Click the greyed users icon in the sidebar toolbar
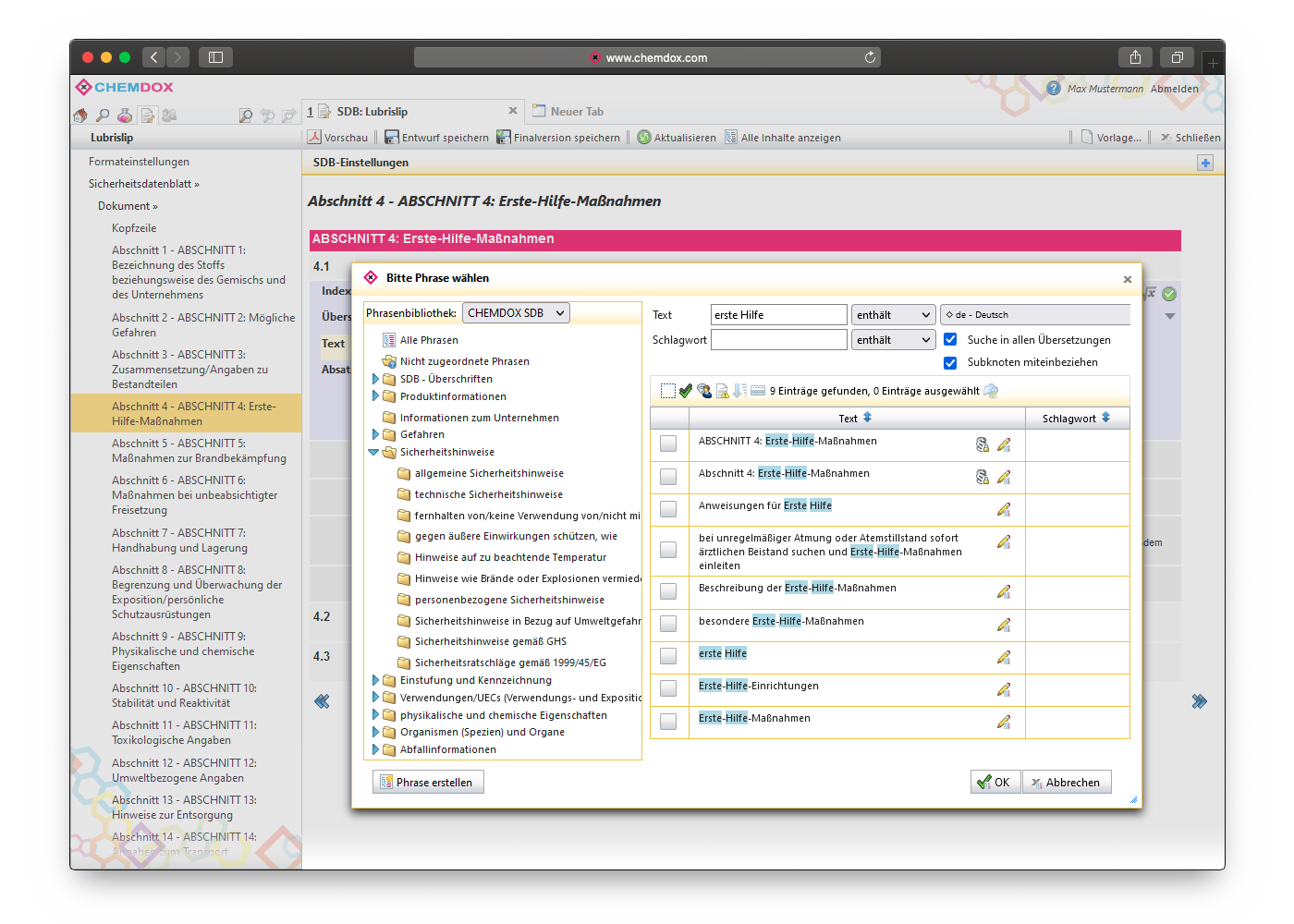This screenshot has height=924, width=1294. pos(169,115)
